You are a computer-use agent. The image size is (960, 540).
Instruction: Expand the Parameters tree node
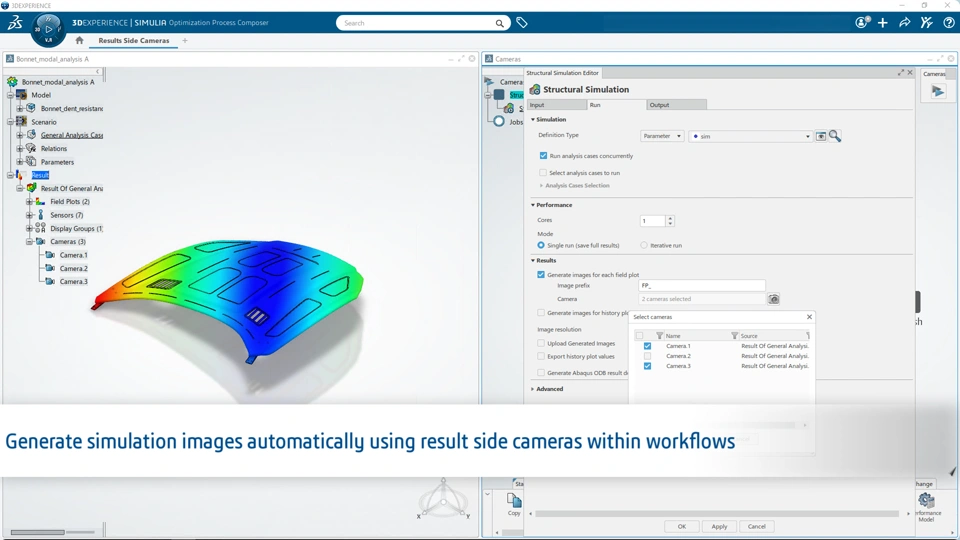(20, 162)
